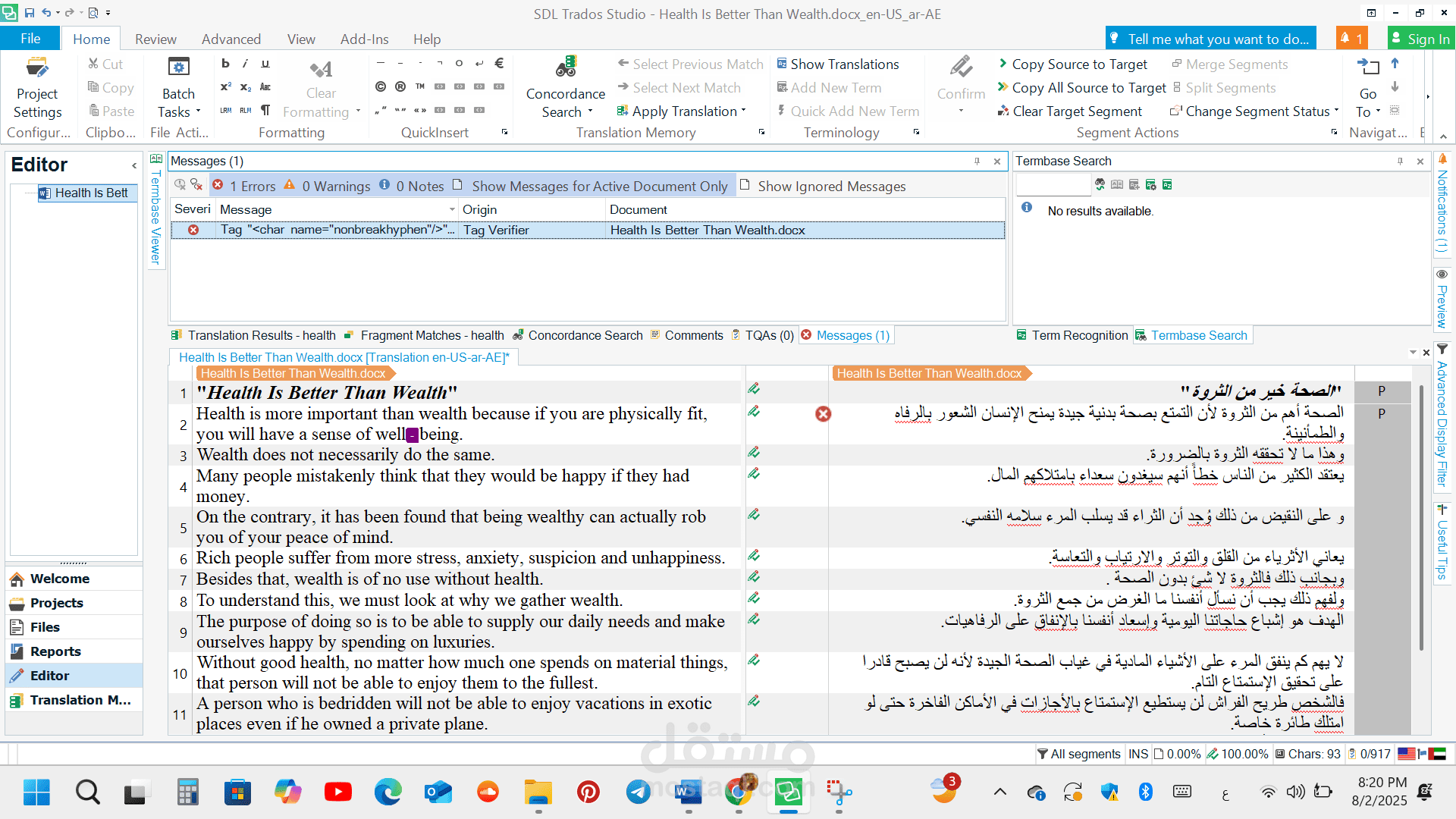Expand QuickInsert group dialog launcher
The width and height of the screenshot is (1456, 819).
[x=505, y=132]
